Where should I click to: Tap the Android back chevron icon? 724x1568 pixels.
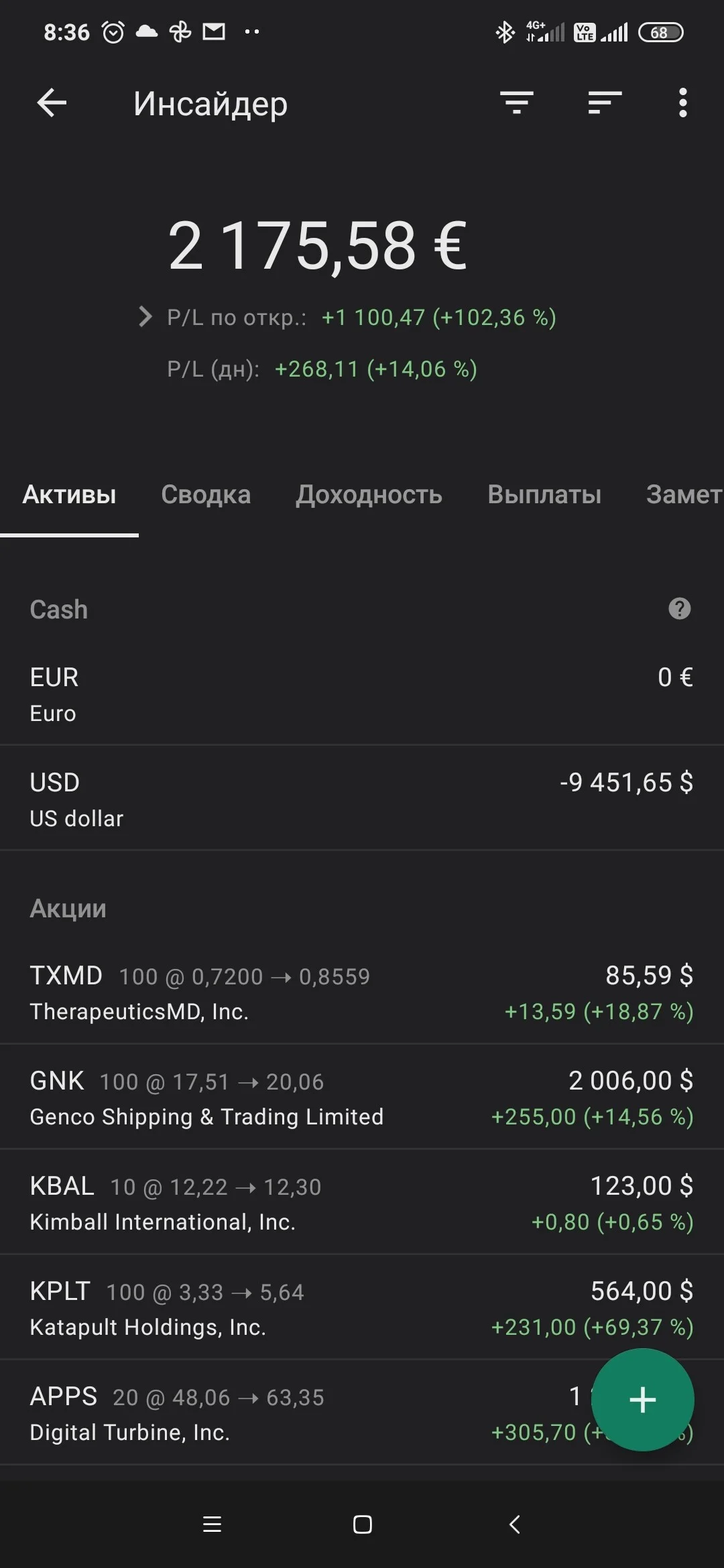pyautogui.click(x=514, y=1524)
